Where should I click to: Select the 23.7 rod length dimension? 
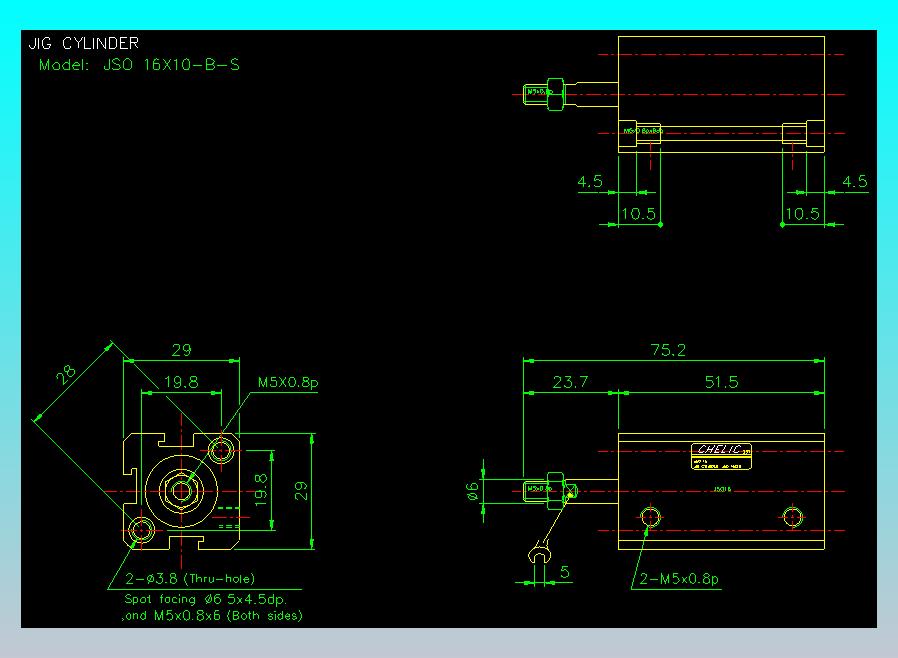(570, 382)
